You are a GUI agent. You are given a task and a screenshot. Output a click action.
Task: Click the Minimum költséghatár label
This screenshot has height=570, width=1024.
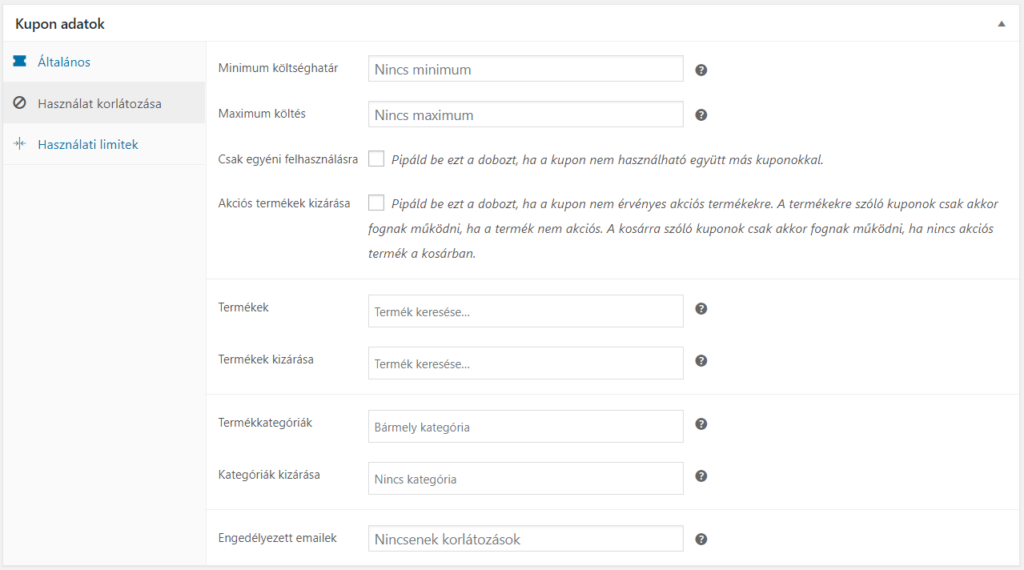click(x=278, y=68)
